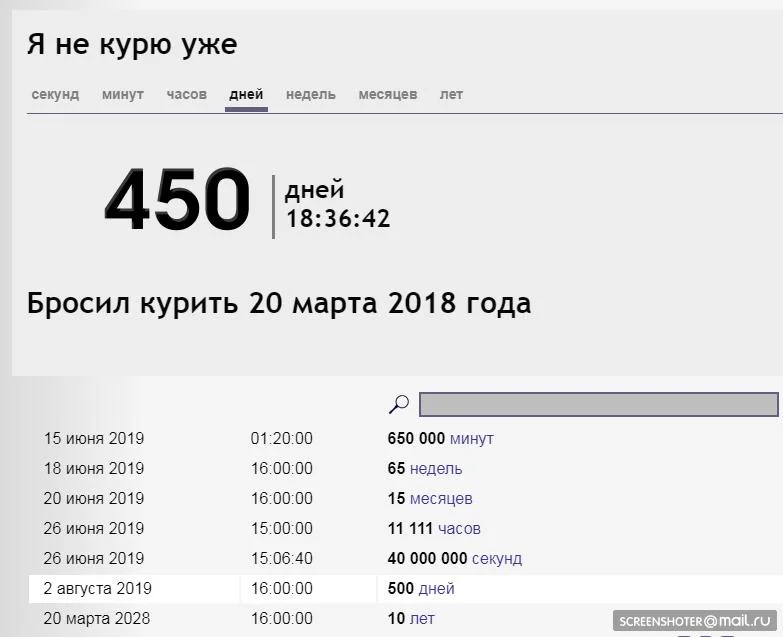The image size is (783, 637).
Task: Click the date 15 июня 2019
Action: 94,438
